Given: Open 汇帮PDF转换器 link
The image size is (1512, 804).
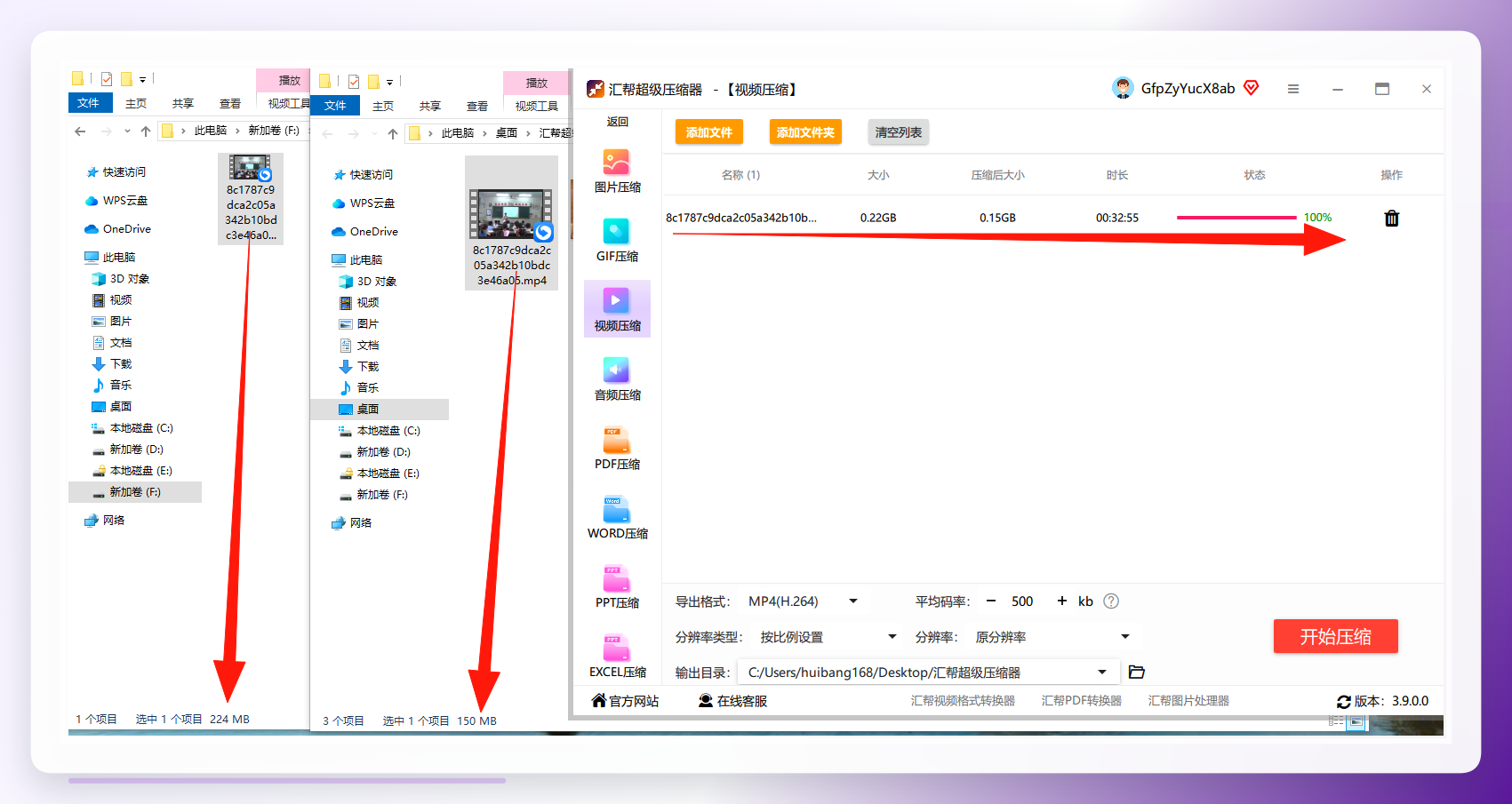Looking at the screenshot, I should pyautogui.click(x=1081, y=701).
